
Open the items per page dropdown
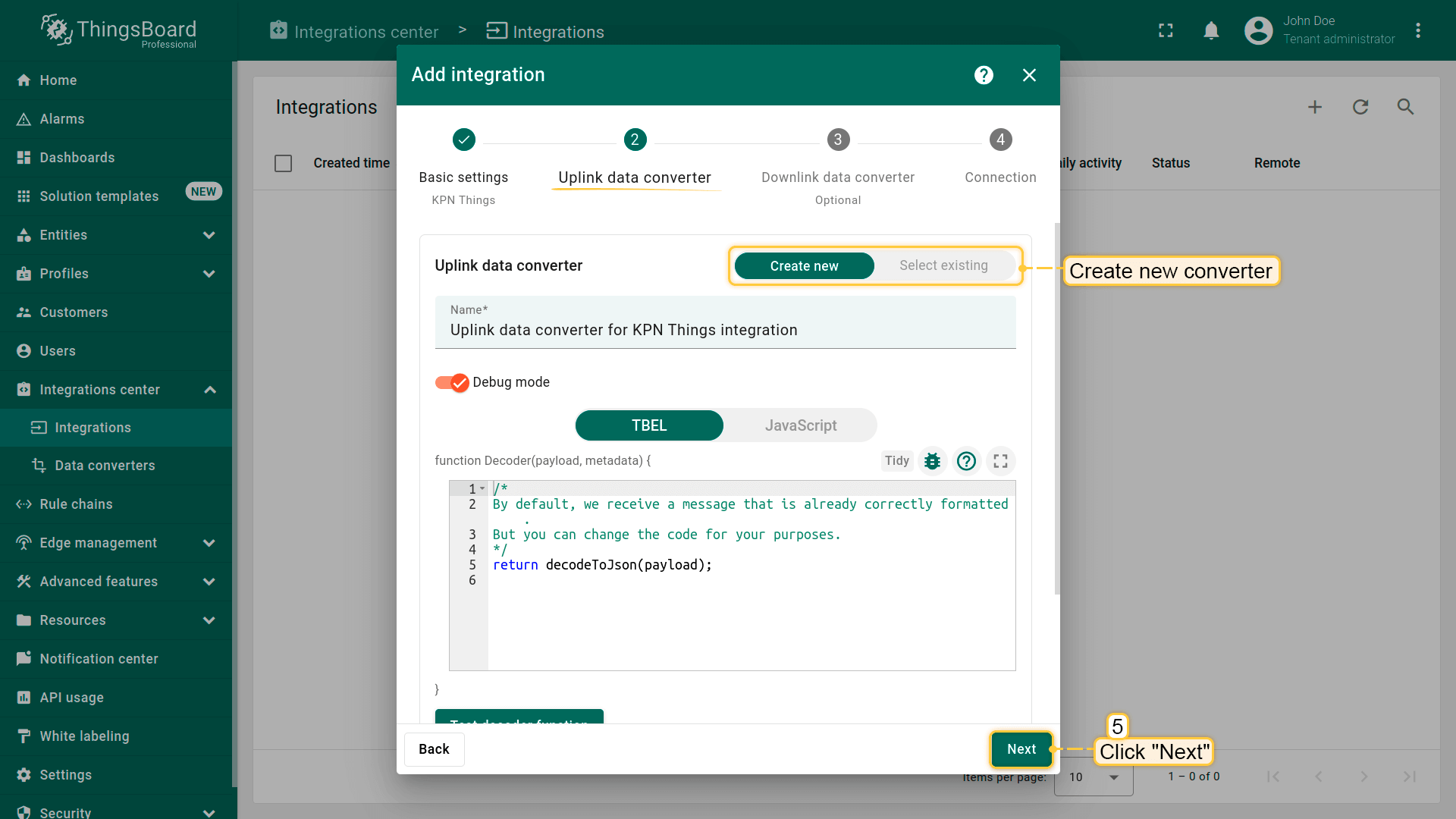(x=1093, y=777)
